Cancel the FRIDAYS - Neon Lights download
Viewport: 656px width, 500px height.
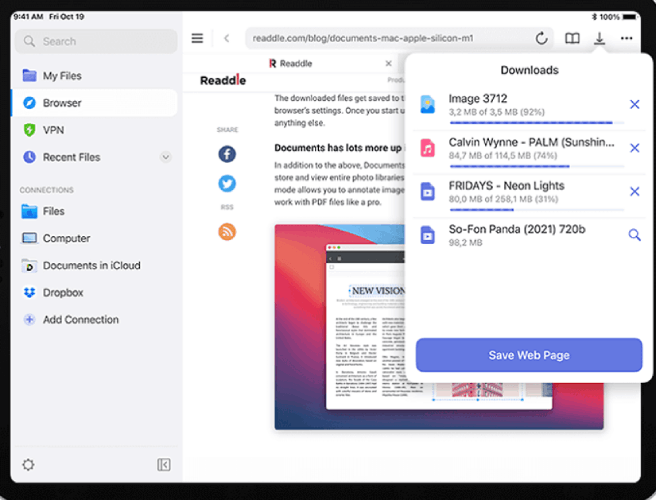pos(634,192)
